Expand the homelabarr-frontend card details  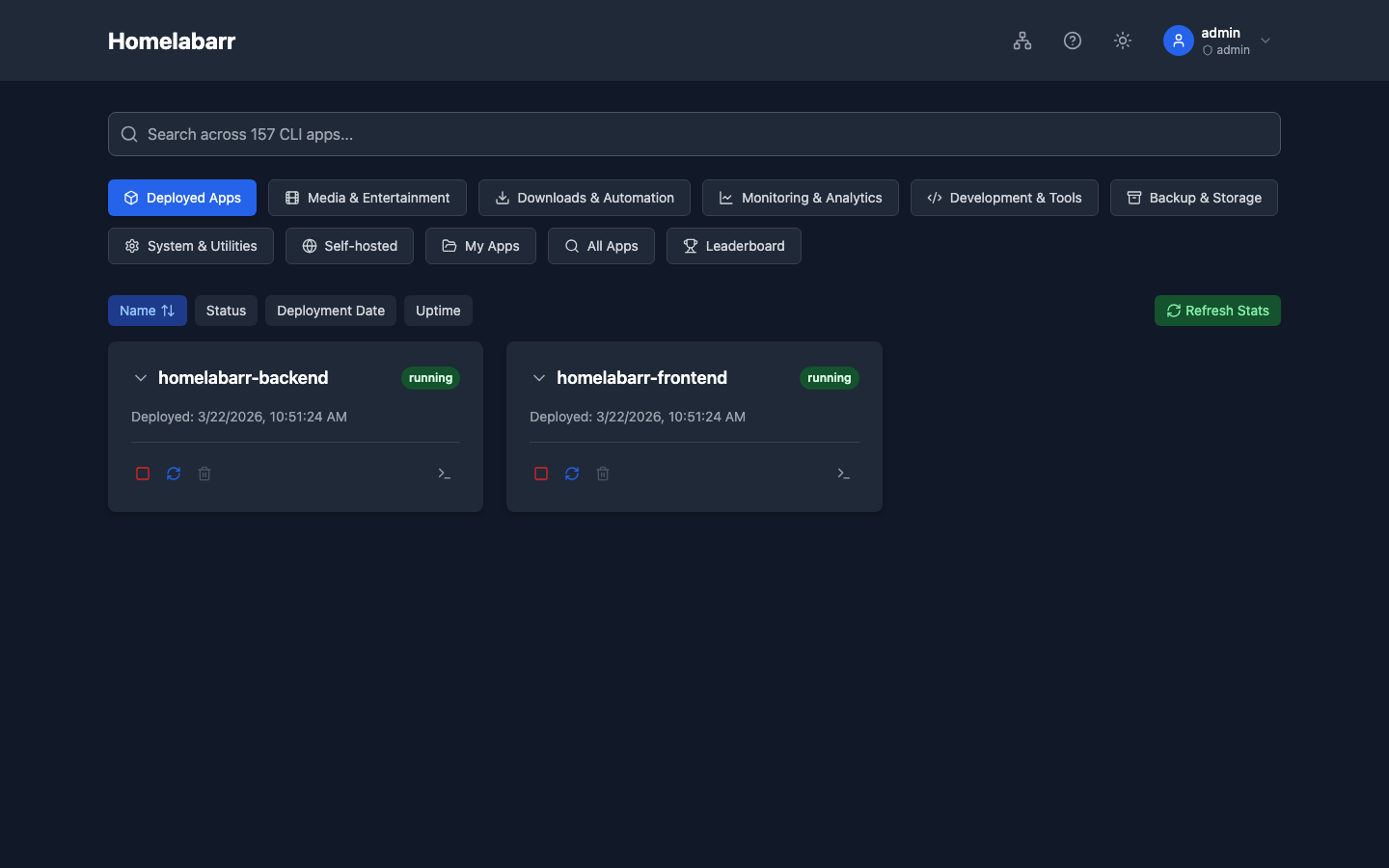pyautogui.click(x=538, y=378)
